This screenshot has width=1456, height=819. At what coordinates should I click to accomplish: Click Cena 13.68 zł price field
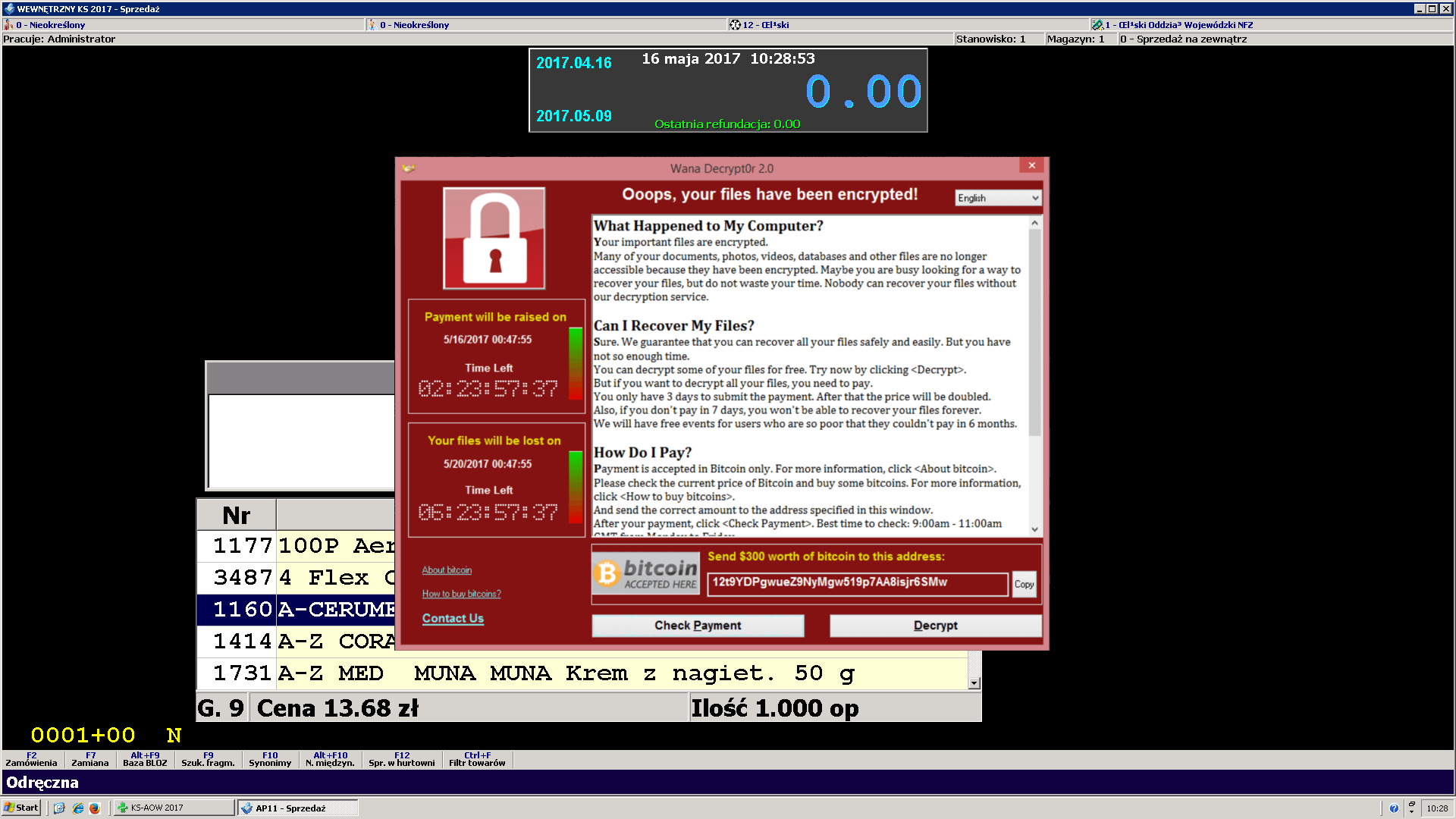(x=469, y=708)
